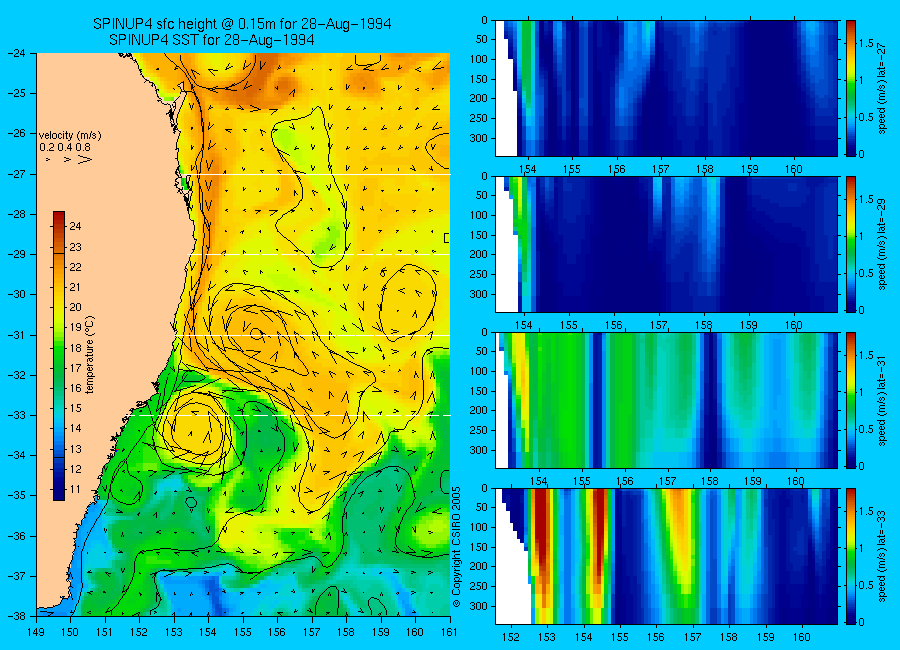Image resolution: width=900 pixels, height=650 pixels.
Task: Click the "161" longitude tick on the map axis
Action: click(x=449, y=632)
